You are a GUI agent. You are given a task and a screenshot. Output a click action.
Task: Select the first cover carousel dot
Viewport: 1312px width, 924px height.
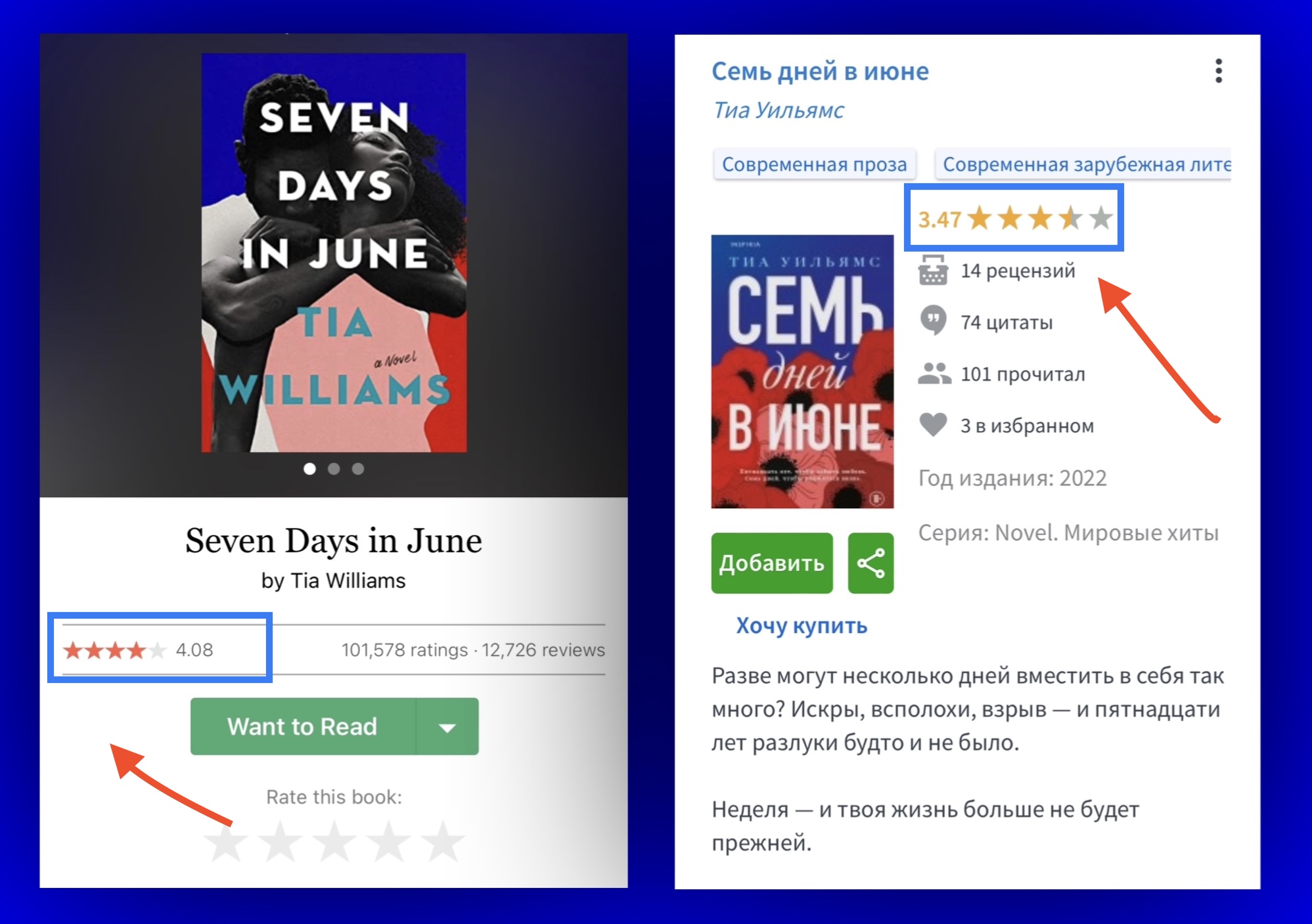pos(309,468)
